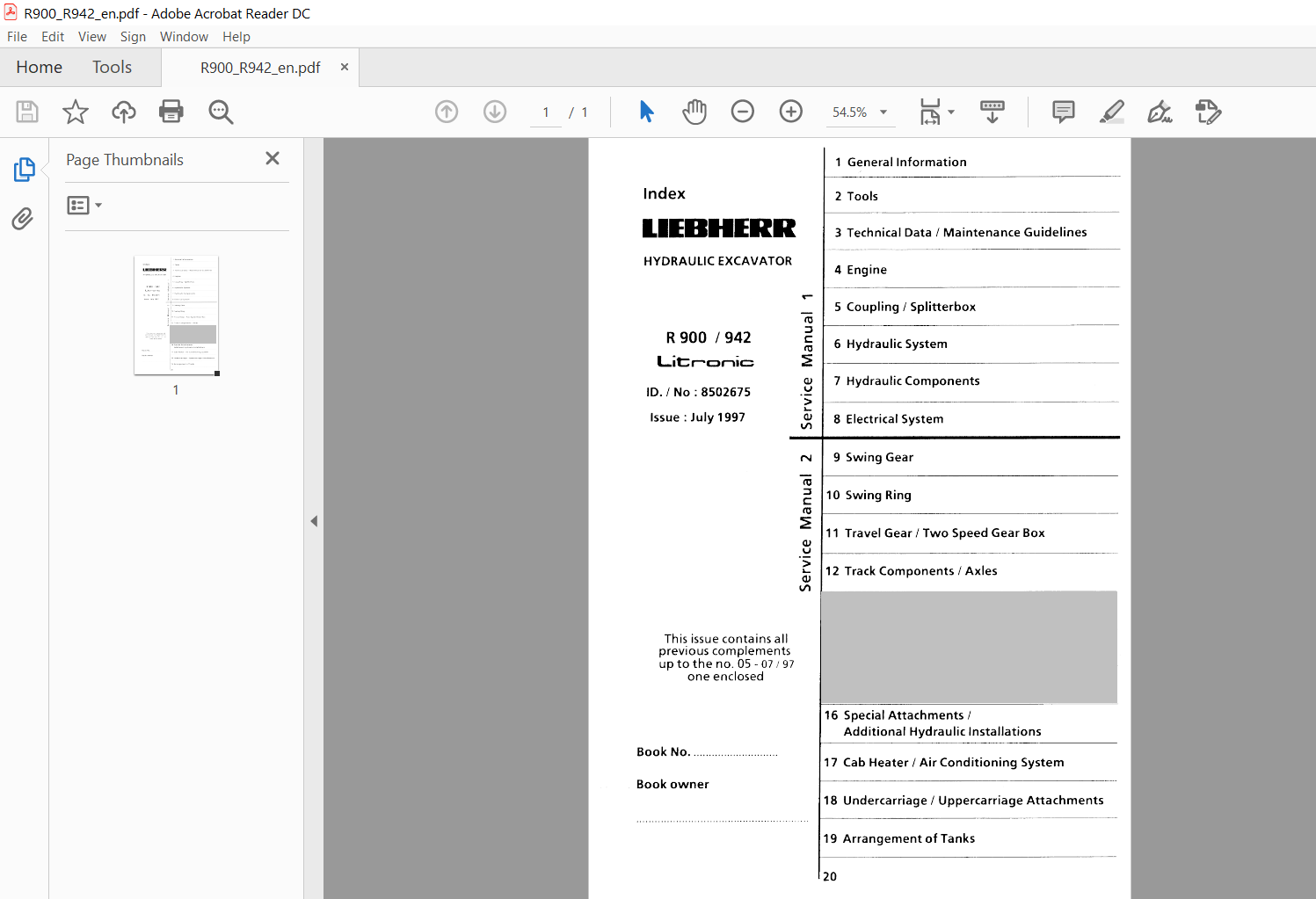Toggle the Page Thumbnails pane icon

point(24,170)
